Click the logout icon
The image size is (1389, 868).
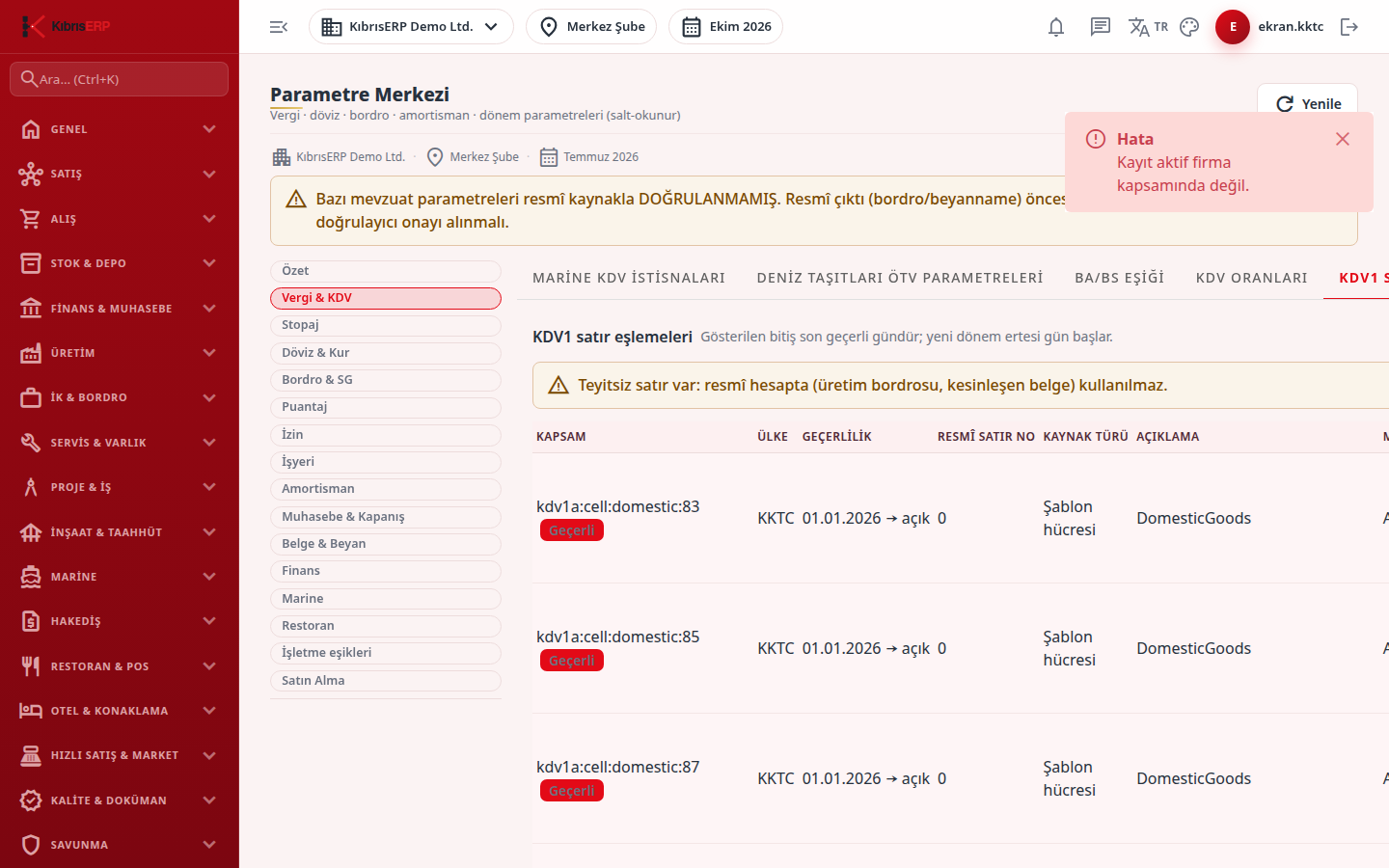(1349, 27)
